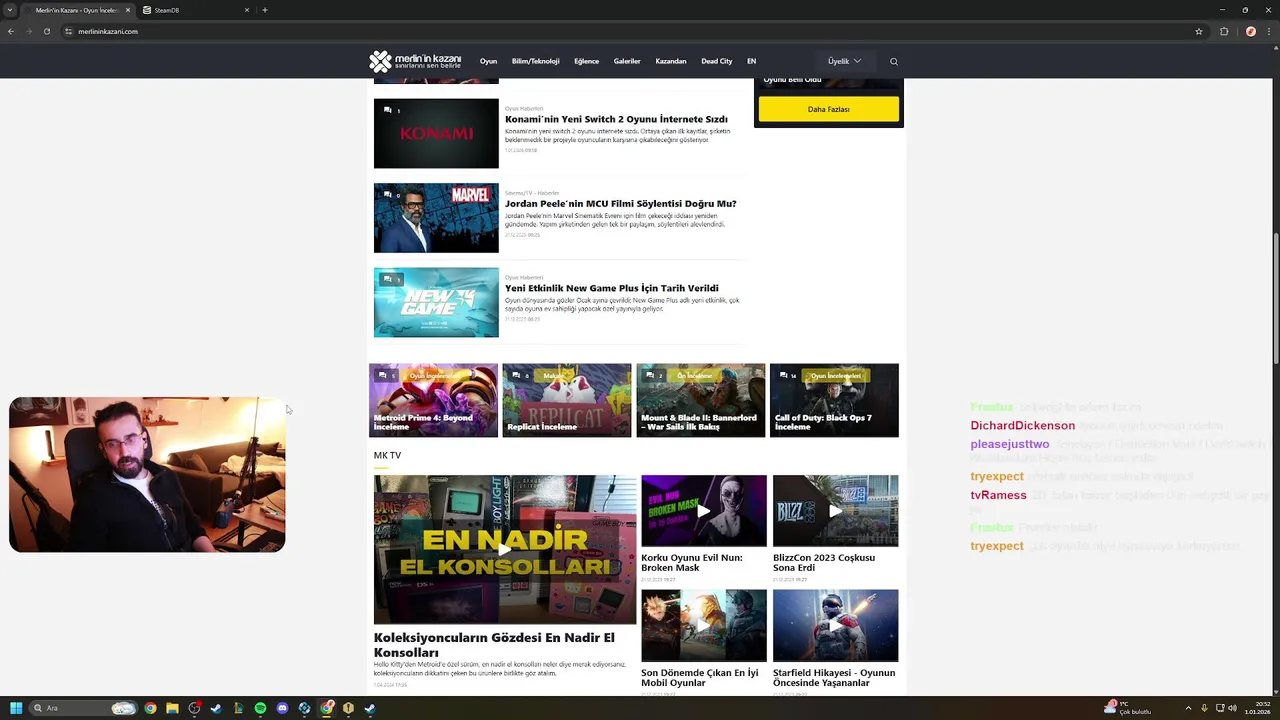The height and width of the screenshot is (720, 1280).
Task: Click the DichardDickenson chat username
Action: [x=1022, y=426]
